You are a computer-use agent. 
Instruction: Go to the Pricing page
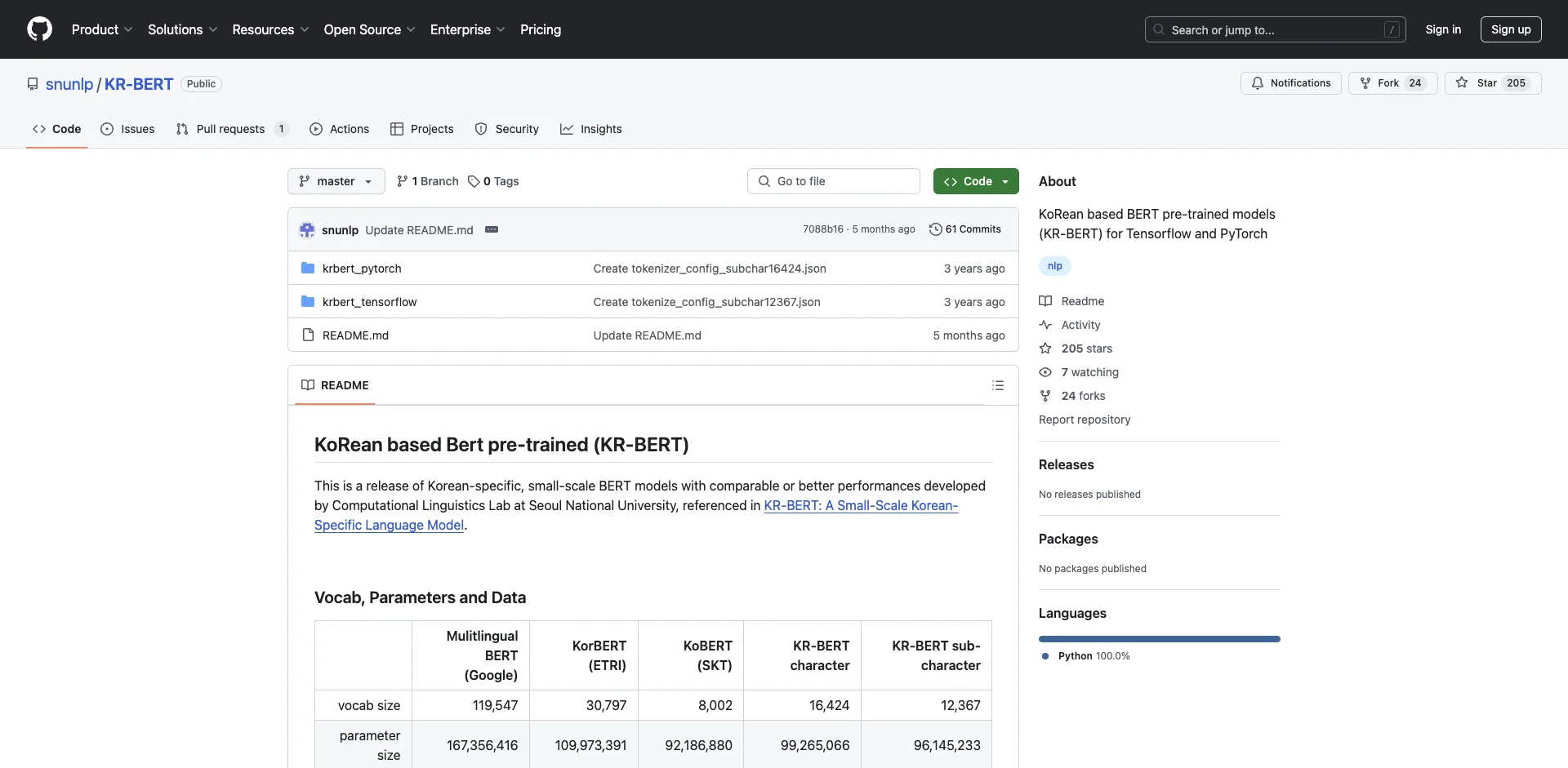point(541,29)
